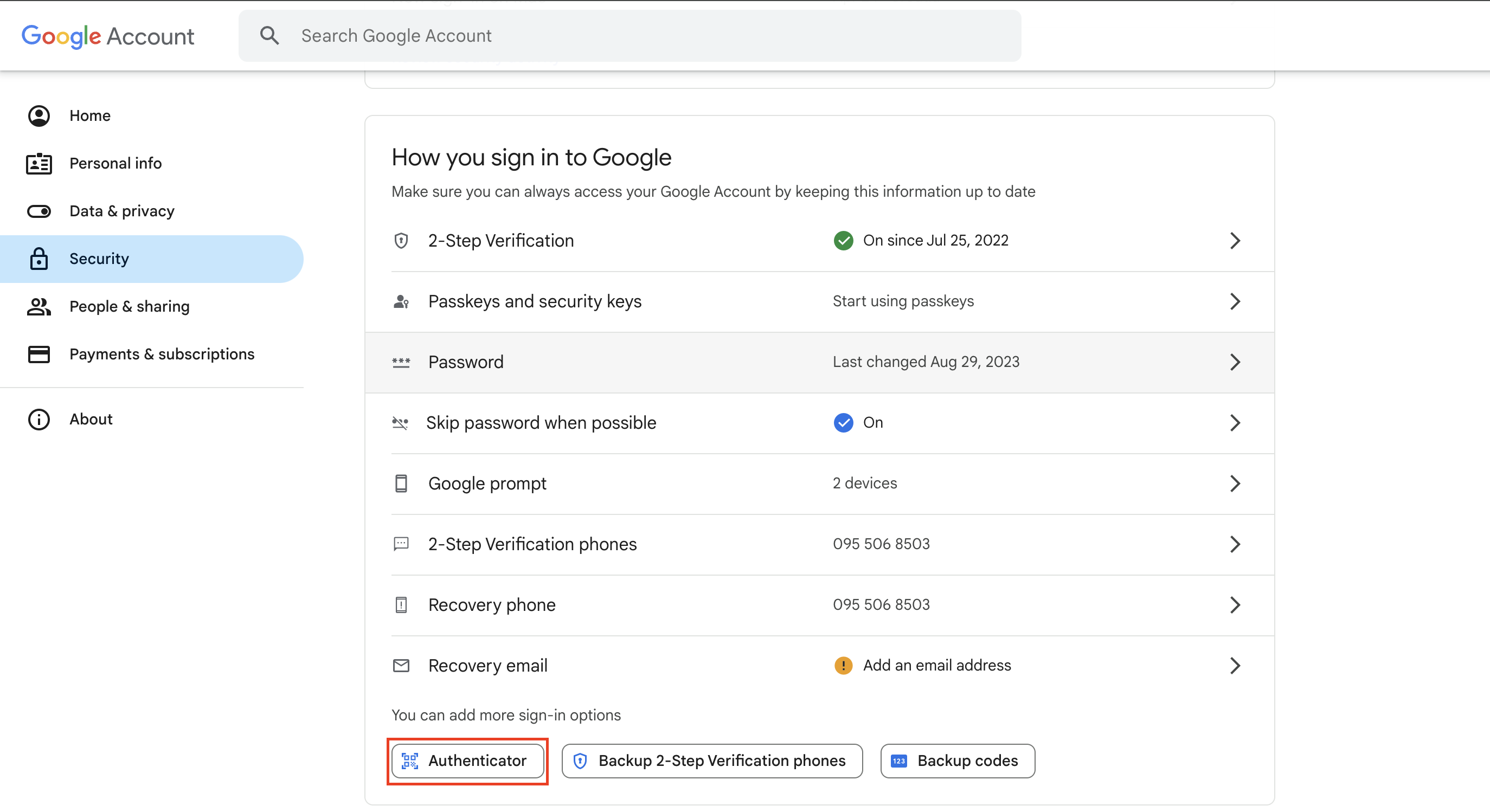The image size is (1490, 812).
Task: Open Passkeys and security keys settings
Action: click(x=820, y=301)
